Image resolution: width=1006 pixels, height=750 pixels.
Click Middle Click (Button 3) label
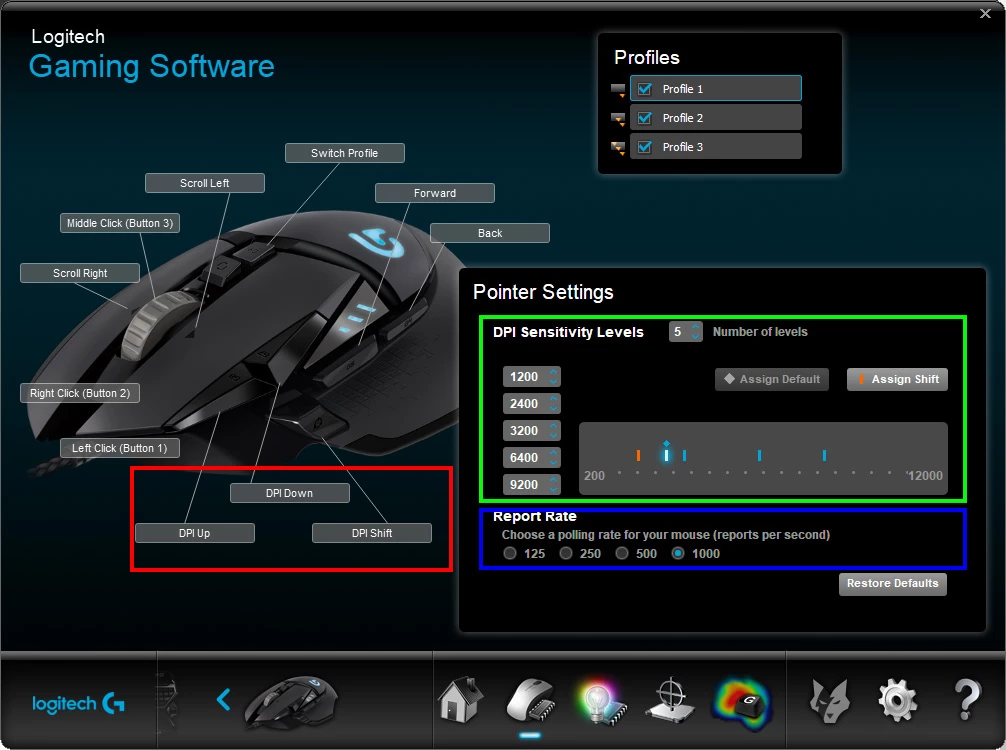click(120, 223)
